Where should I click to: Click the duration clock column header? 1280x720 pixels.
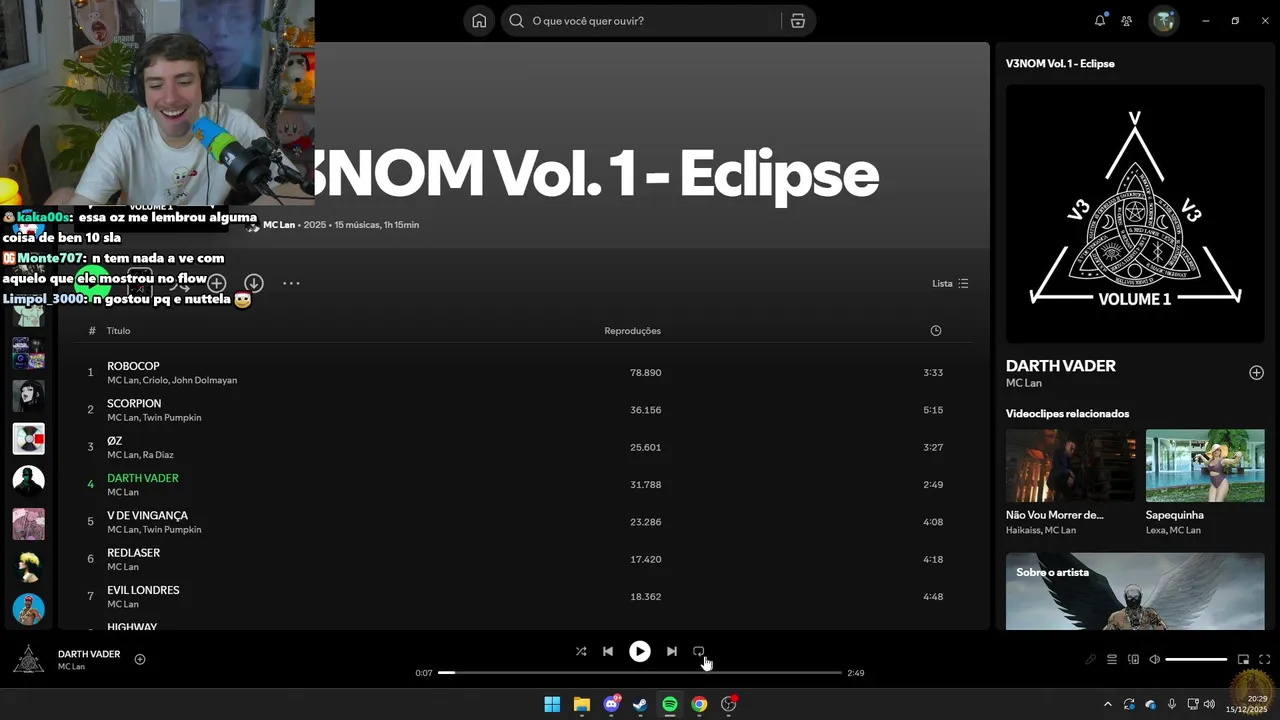[936, 331]
